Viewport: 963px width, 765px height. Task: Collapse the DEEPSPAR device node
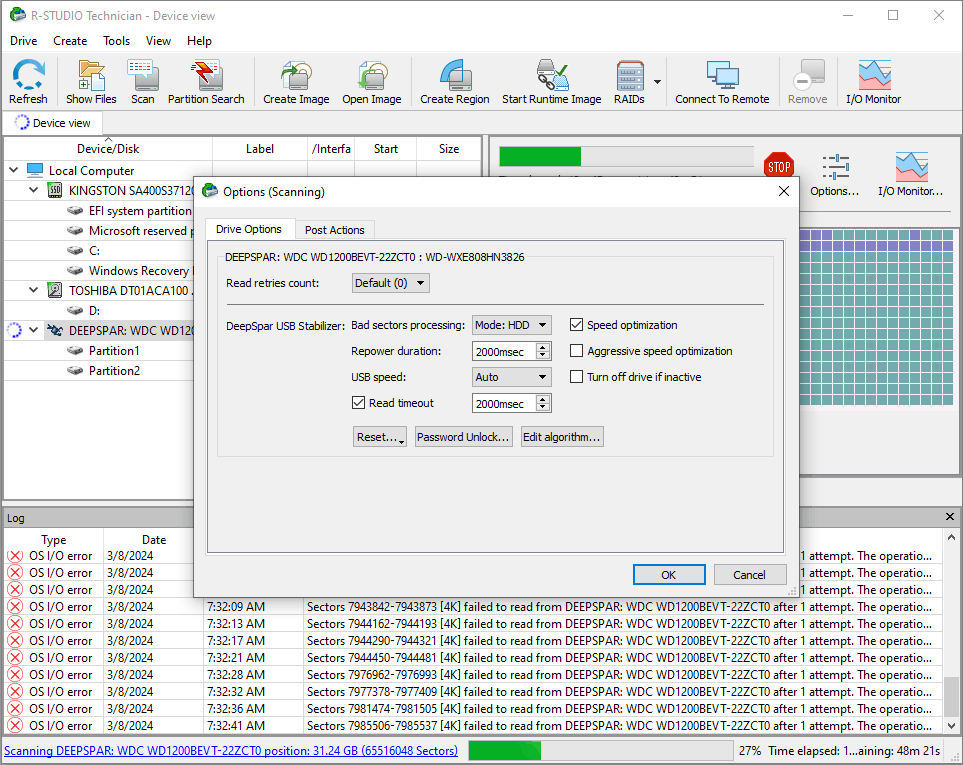pos(34,330)
